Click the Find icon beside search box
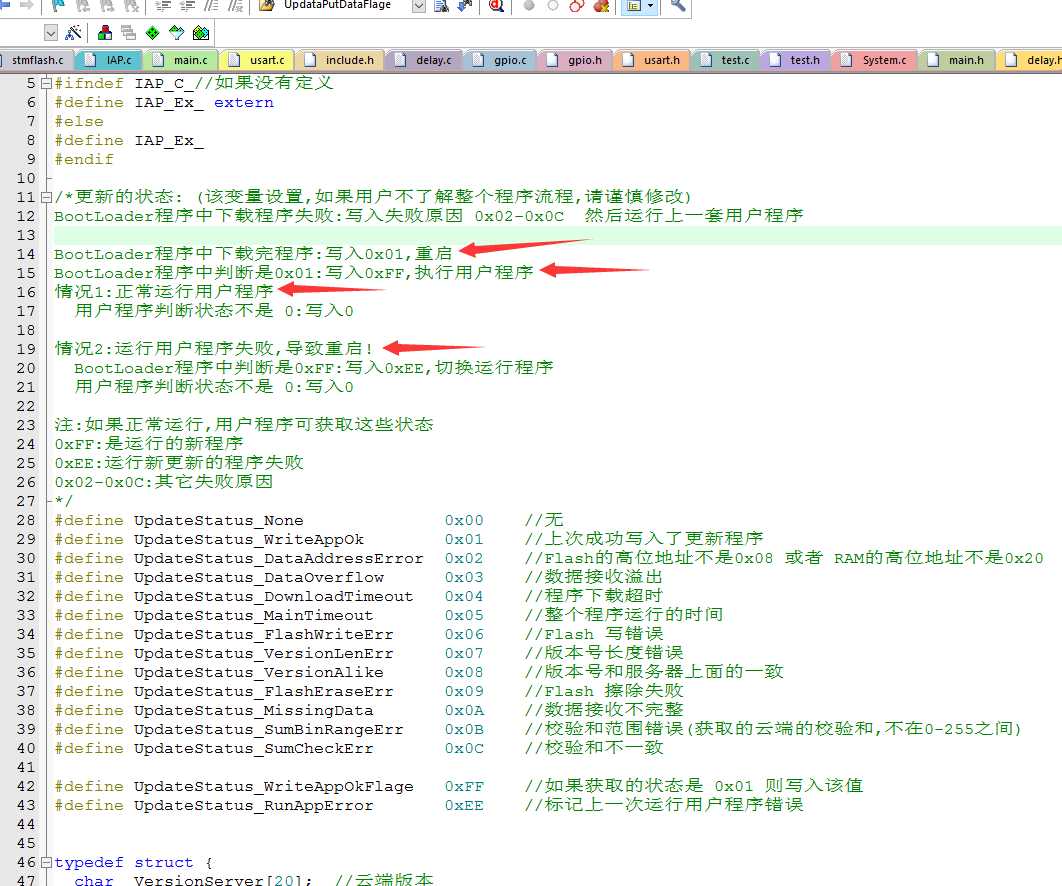1062x886 pixels. (x=442, y=6)
